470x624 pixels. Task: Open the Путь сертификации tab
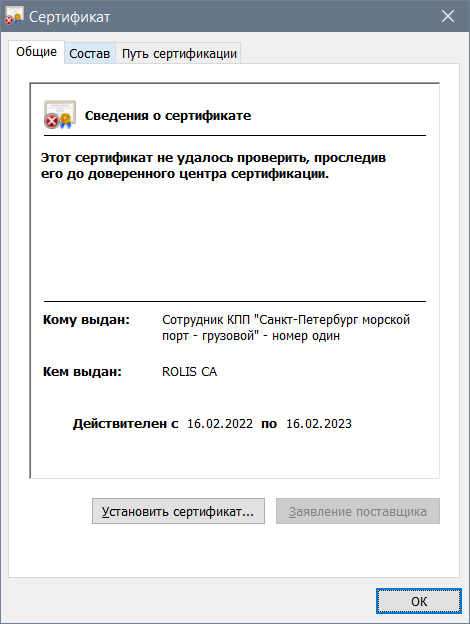[x=179, y=53]
